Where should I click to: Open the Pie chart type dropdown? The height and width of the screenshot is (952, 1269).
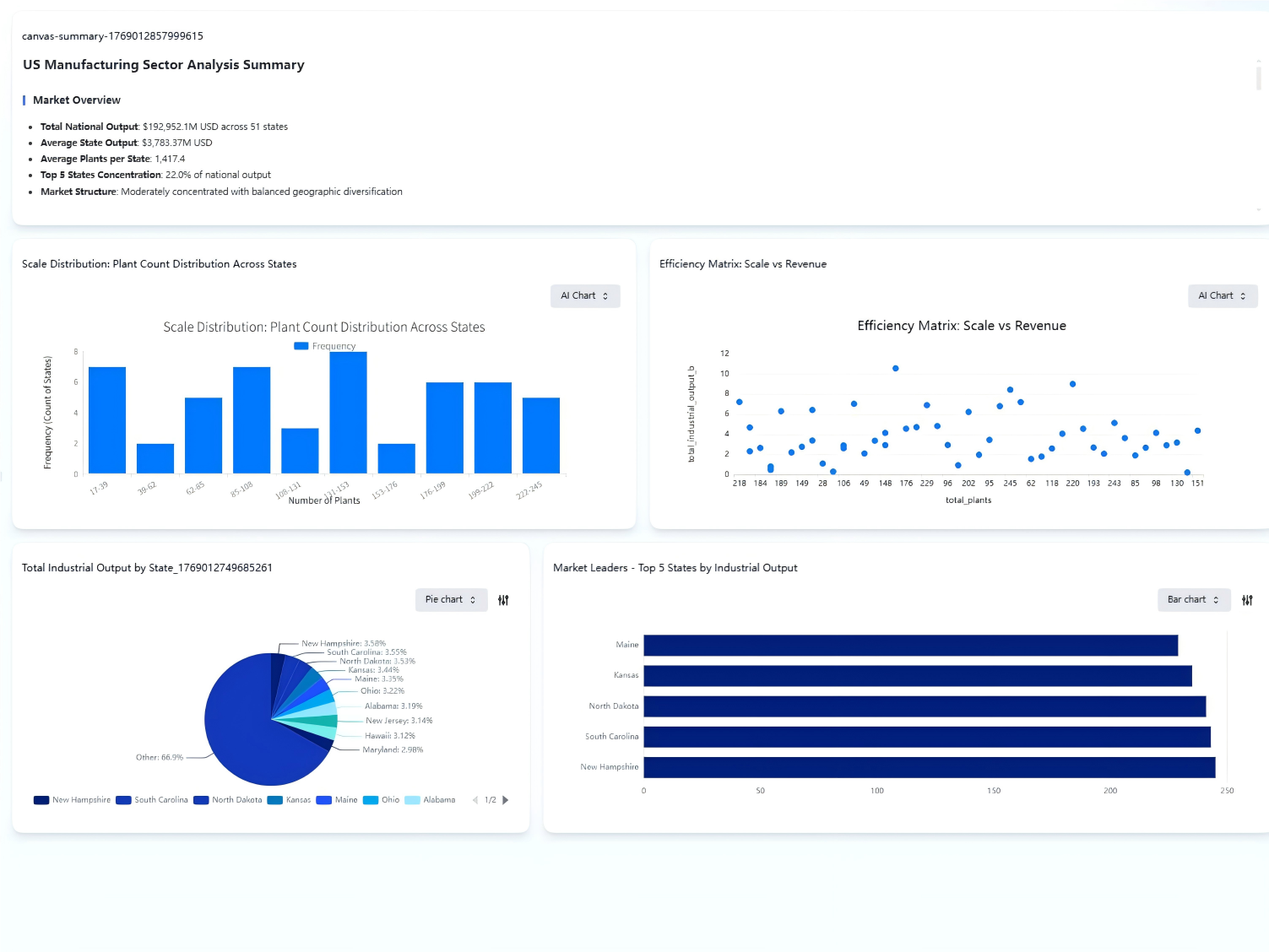click(x=451, y=599)
